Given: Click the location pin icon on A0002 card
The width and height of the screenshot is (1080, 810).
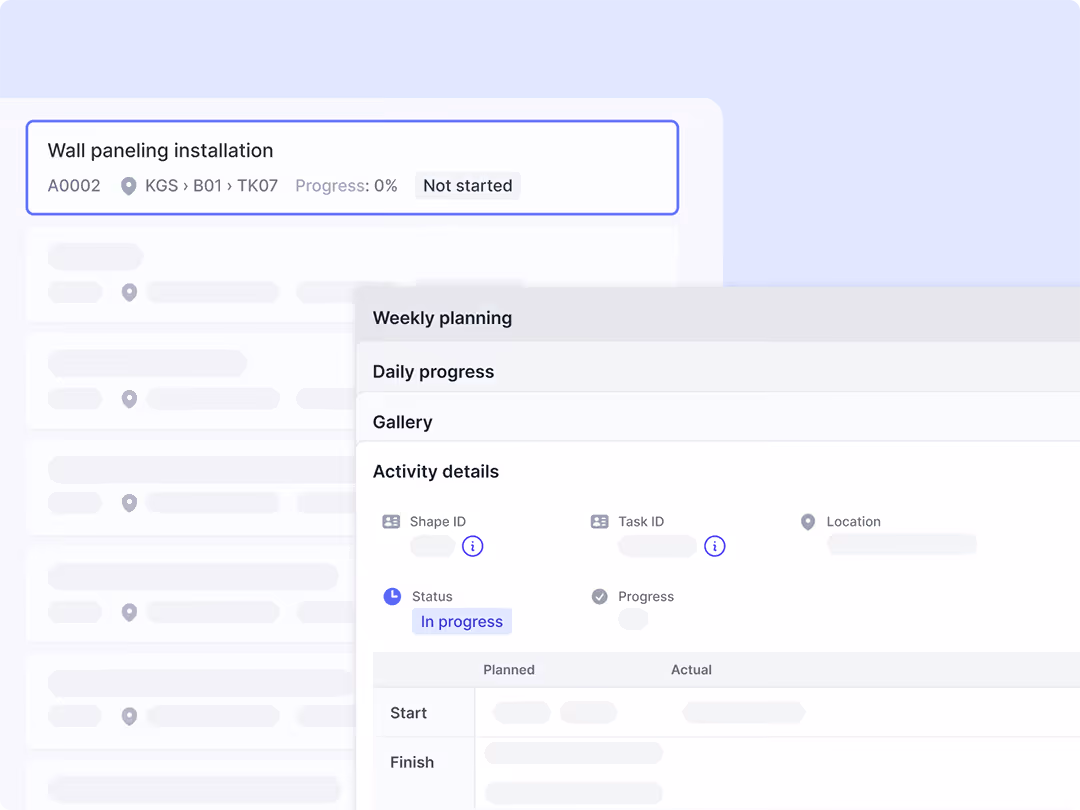Looking at the screenshot, I should [x=129, y=185].
